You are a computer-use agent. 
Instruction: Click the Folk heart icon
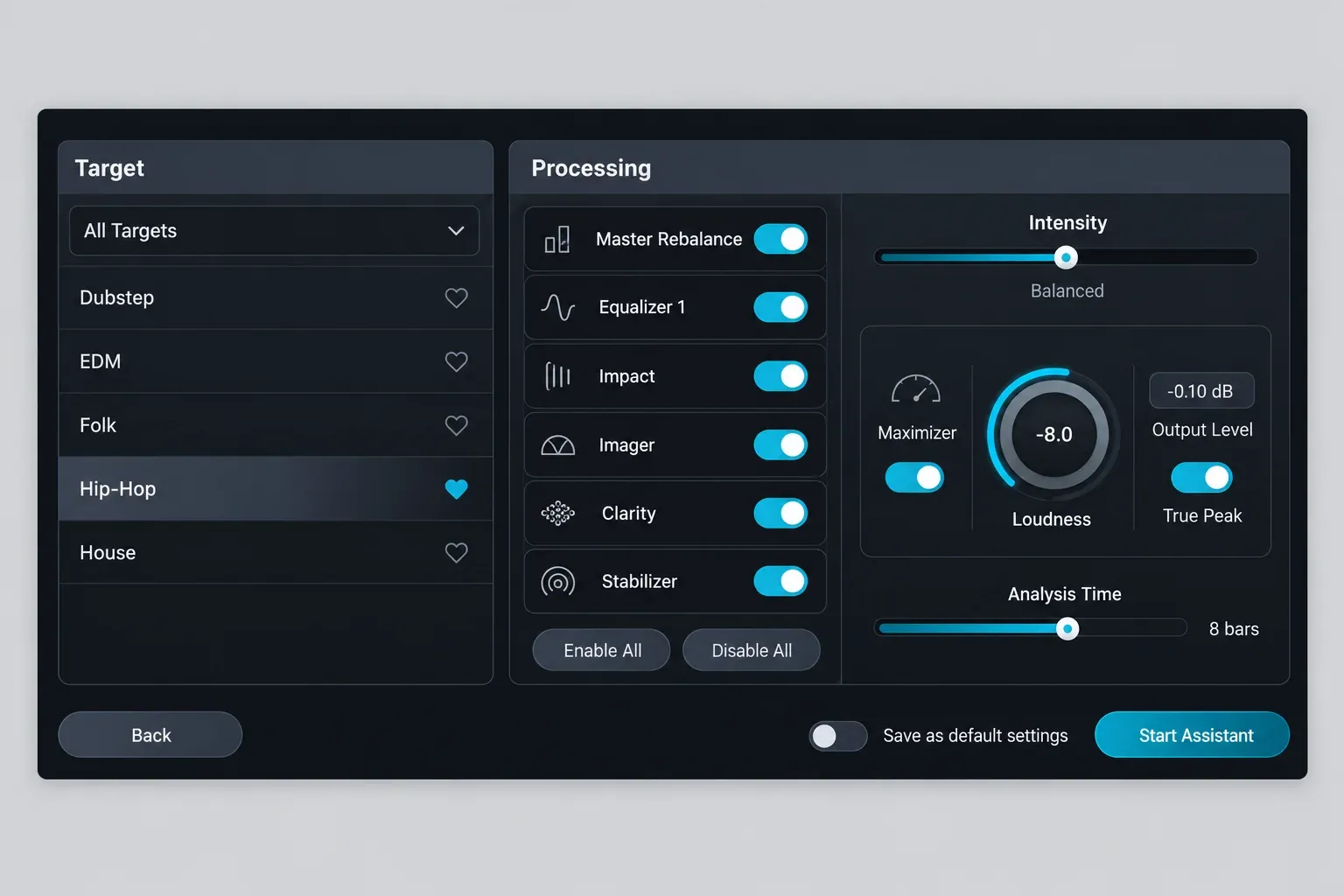pos(456,425)
